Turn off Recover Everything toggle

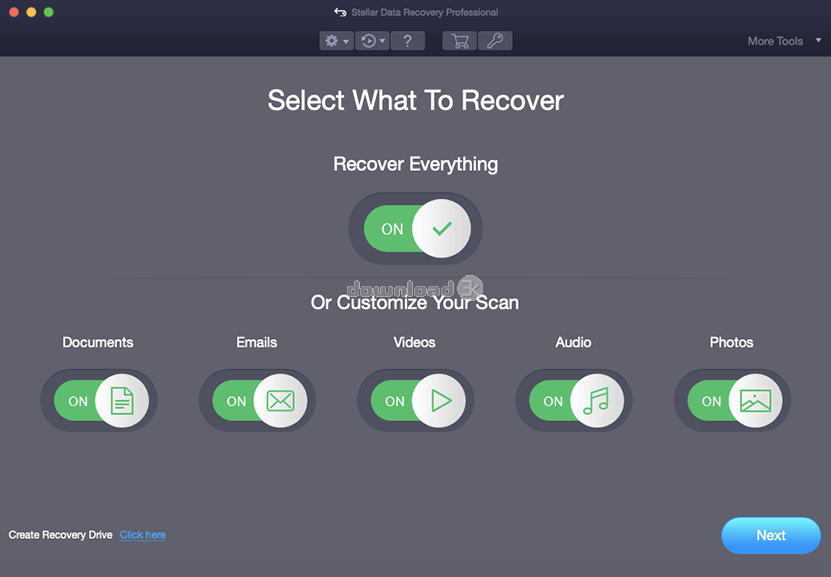416,228
